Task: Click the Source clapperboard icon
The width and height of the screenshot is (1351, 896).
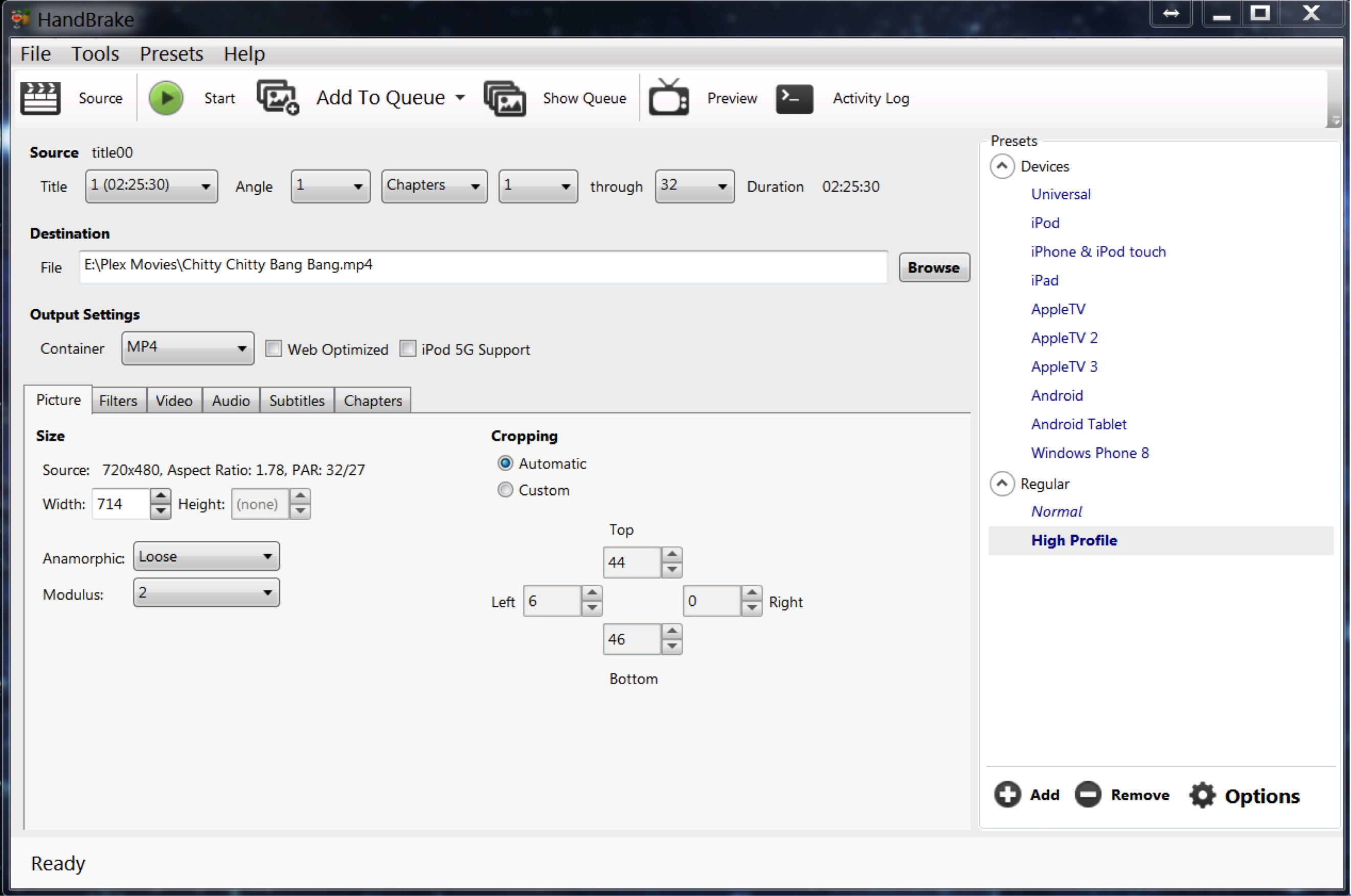Action: click(x=40, y=98)
